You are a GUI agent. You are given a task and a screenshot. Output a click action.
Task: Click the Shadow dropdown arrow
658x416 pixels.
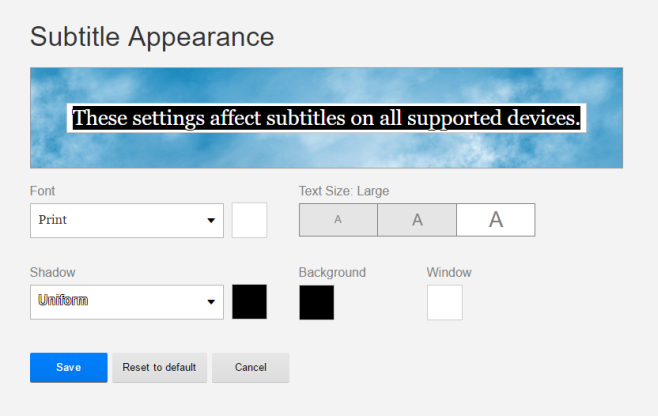[211, 302]
